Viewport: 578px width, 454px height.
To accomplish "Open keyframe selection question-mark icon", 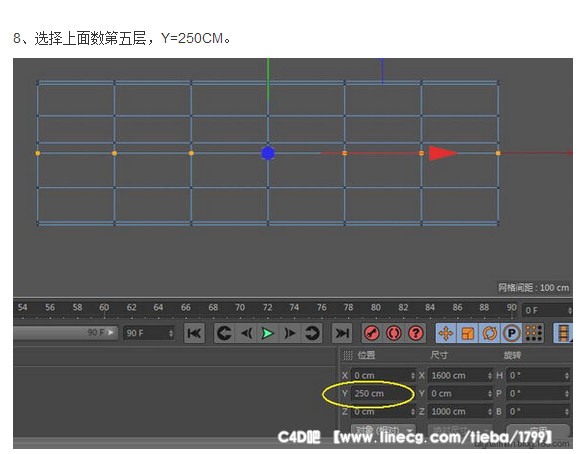I will [416, 333].
